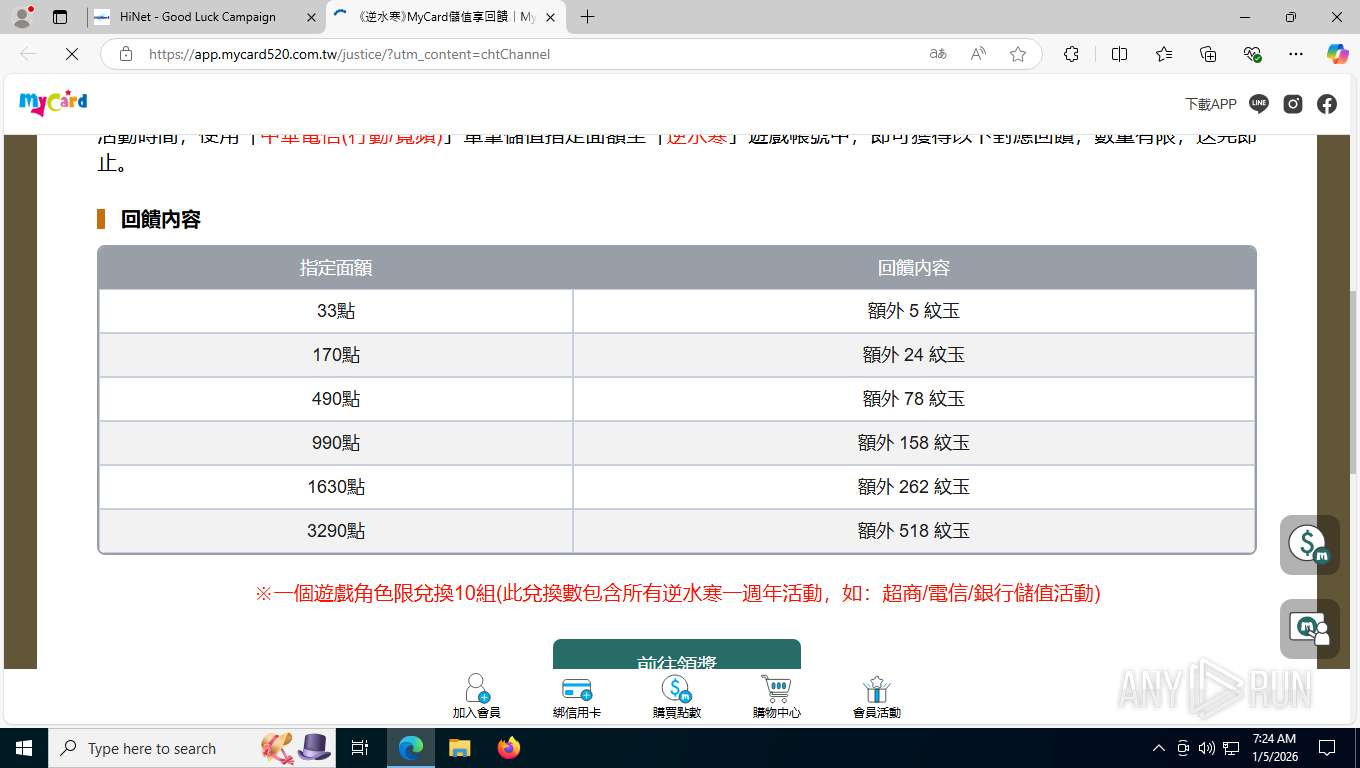Open browser essentials heart icon
Screen dimensions: 1360x768
coord(1252,54)
